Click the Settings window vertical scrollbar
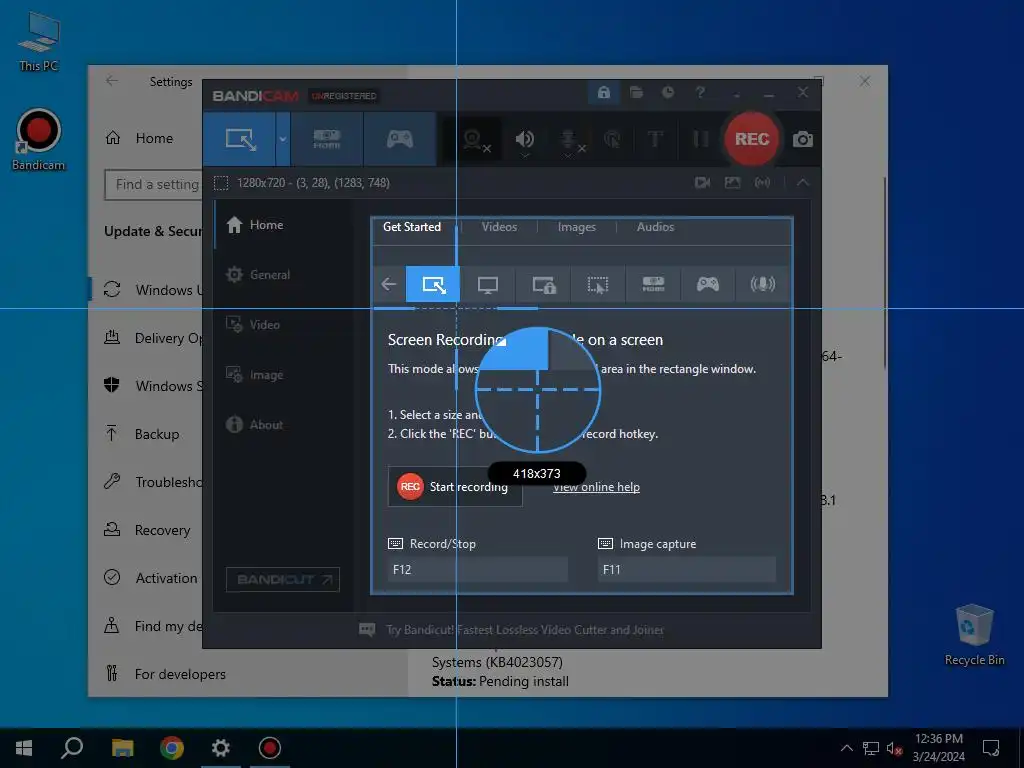This screenshot has height=768, width=1024. click(x=885, y=274)
